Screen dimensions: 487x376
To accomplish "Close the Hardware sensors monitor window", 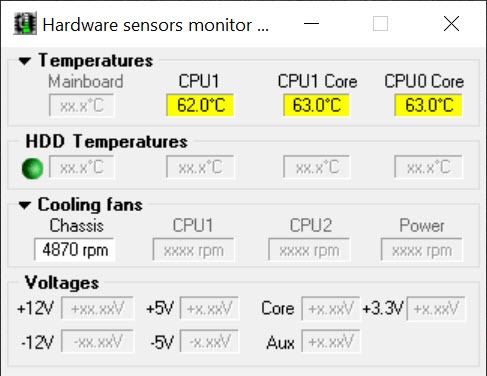I will 451,24.
